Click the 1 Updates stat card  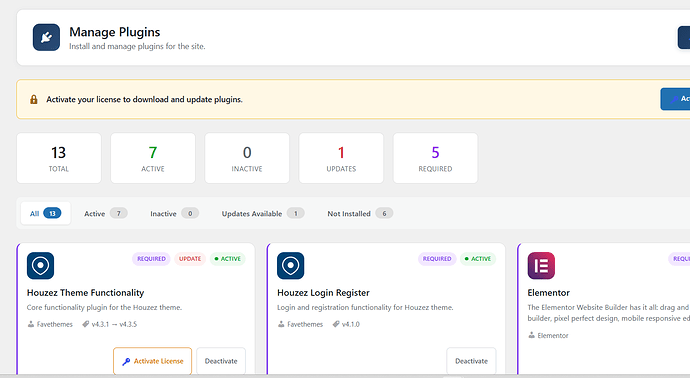click(x=341, y=158)
